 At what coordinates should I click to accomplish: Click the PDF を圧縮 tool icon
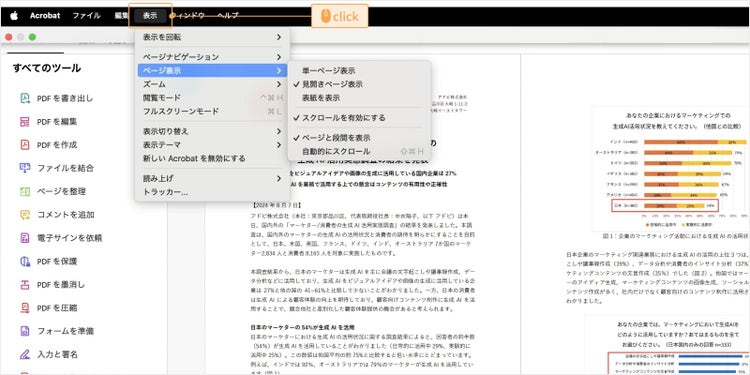(x=25, y=308)
